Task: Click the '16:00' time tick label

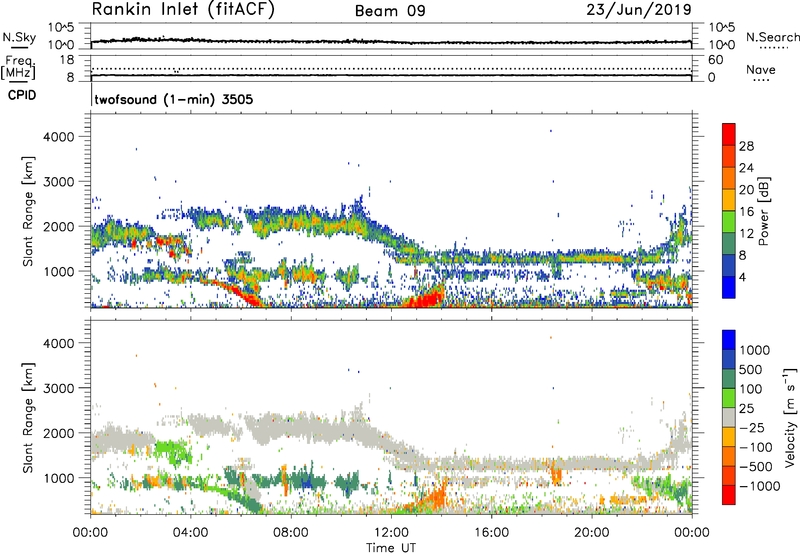Action: click(x=491, y=533)
